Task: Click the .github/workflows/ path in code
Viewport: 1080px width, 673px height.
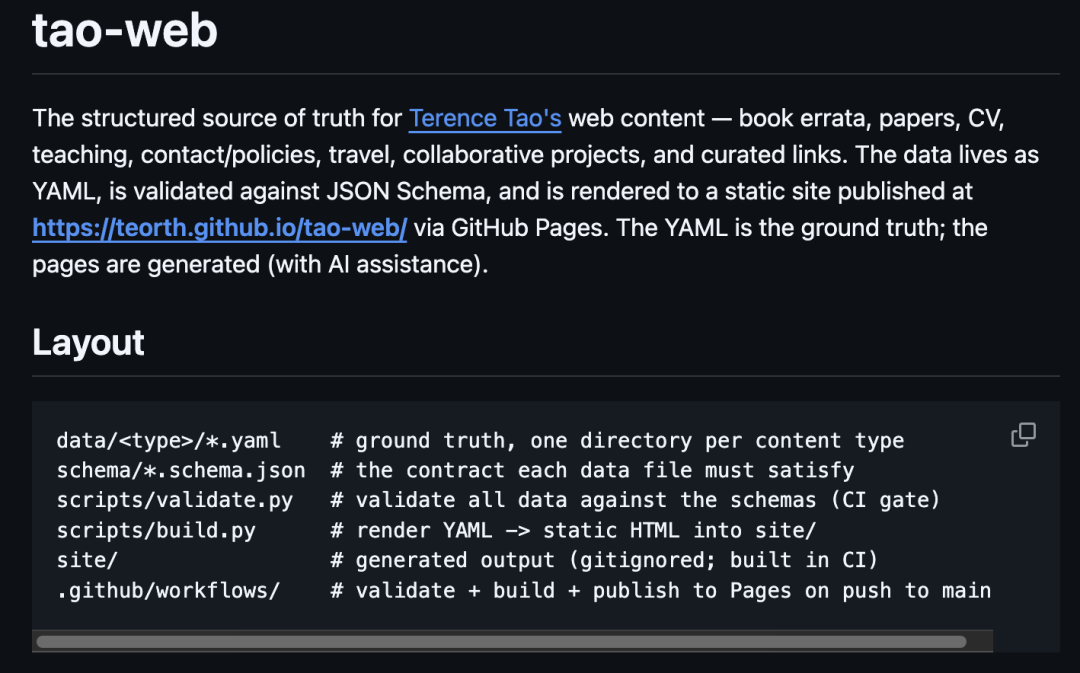Action: [x=168, y=590]
